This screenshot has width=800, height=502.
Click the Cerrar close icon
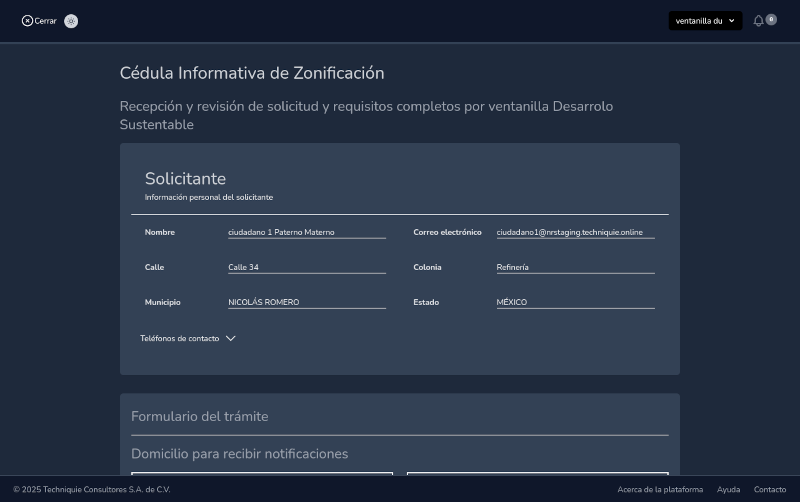click(27, 21)
